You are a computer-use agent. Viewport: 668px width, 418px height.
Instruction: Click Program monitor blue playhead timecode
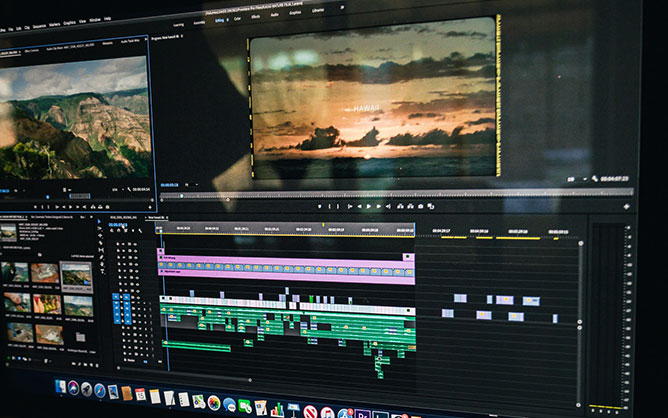[169, 185]
